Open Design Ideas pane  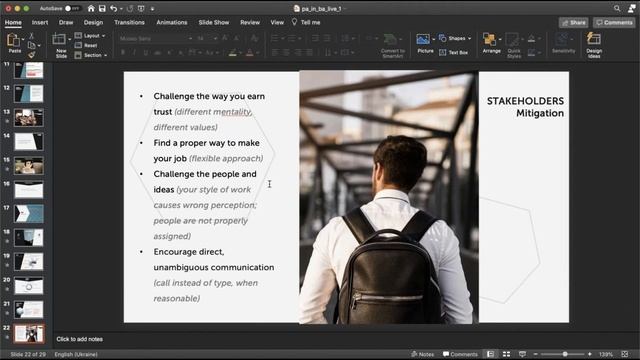click(594, 45)
